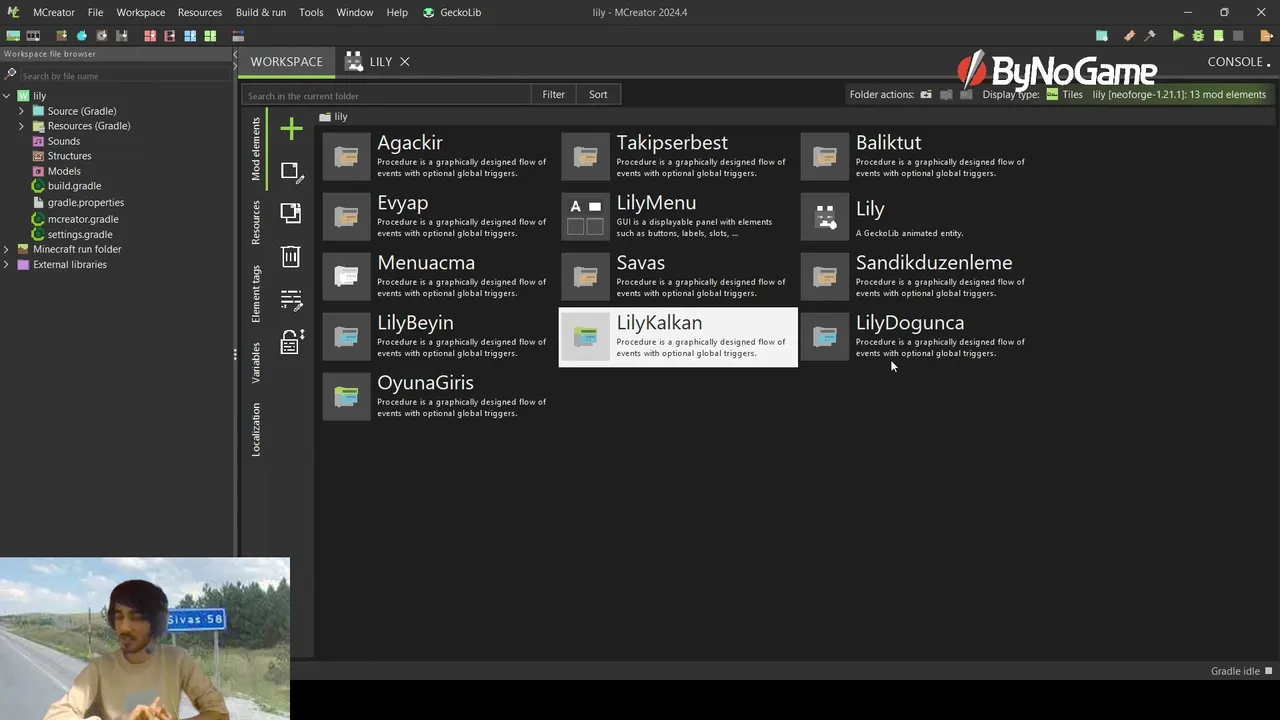Click the green Run client play icon

pyautogui.click(x=1178, y=36)
